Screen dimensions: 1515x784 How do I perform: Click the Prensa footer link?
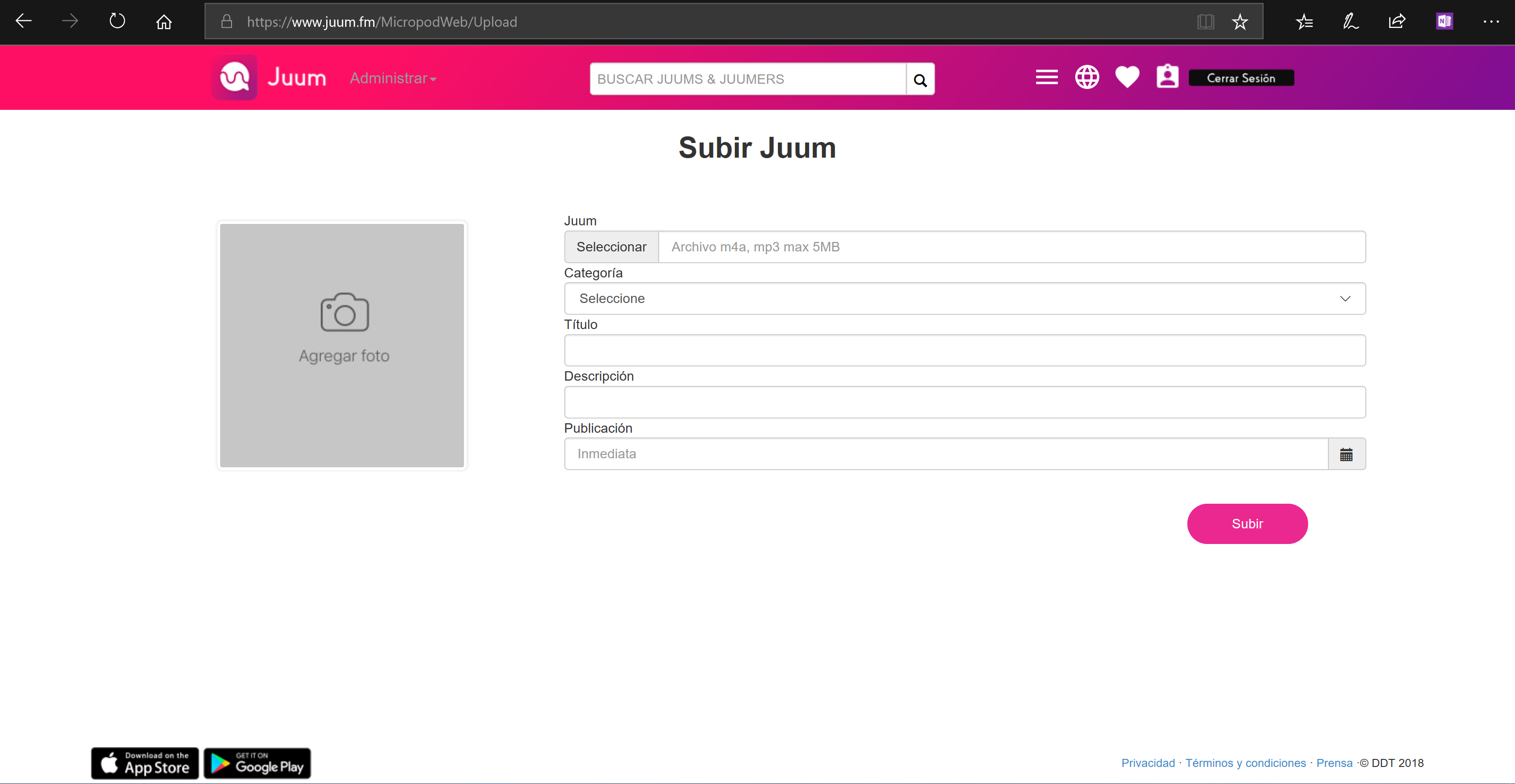pyautogui.click(x=1334, y=762)
